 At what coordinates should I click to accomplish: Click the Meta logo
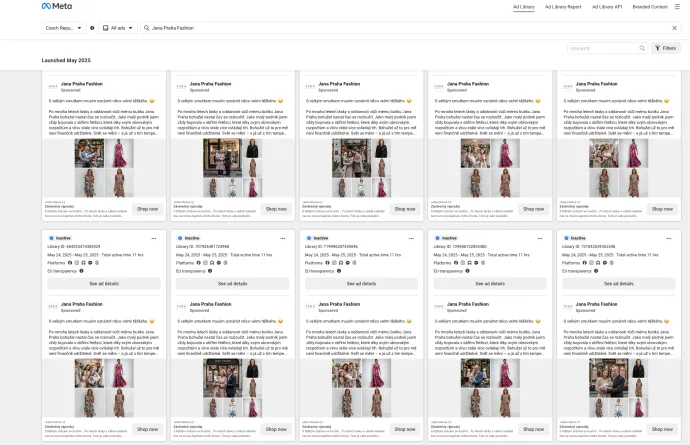57,6
